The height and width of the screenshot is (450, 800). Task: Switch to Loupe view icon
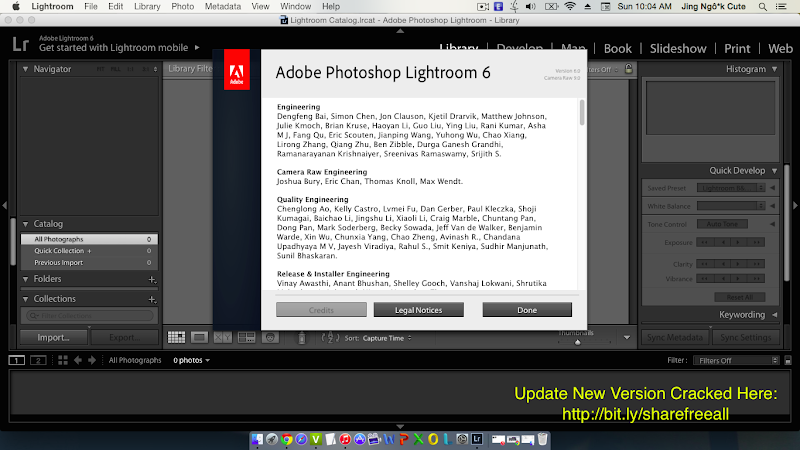click(x=199, y=337)
